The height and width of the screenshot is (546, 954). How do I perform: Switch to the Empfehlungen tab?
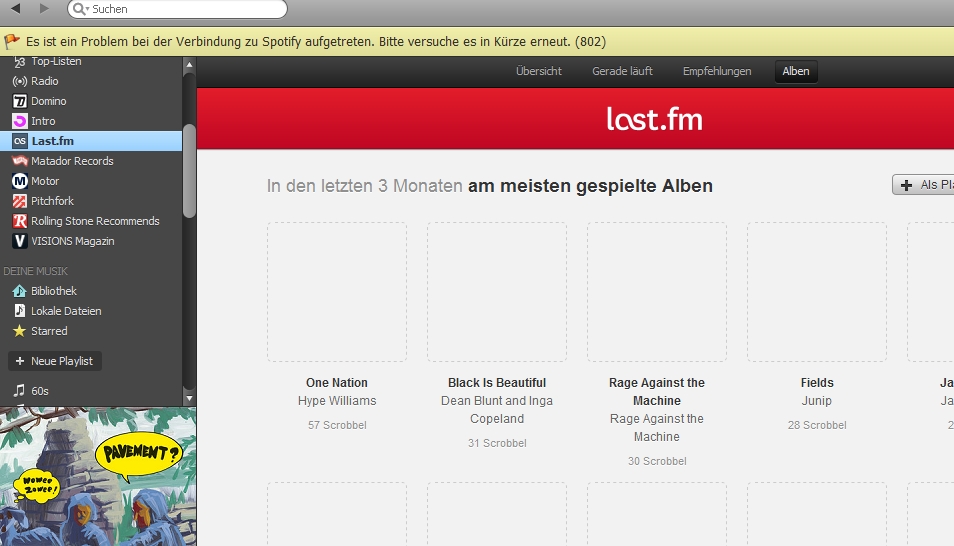tap(717, 71)
